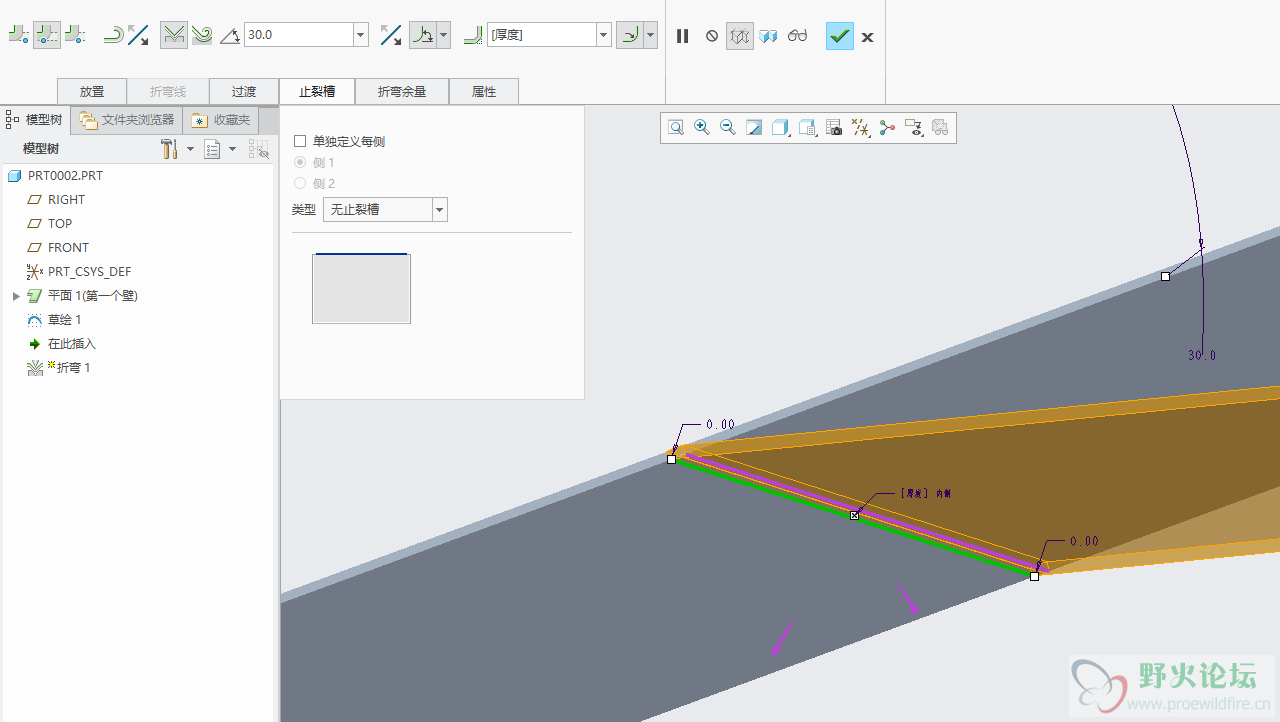Flip the angle direction arrow after the 30.0 field
Image resolution: width=1280 pixels, height=722 pixels.
point(391,35)
